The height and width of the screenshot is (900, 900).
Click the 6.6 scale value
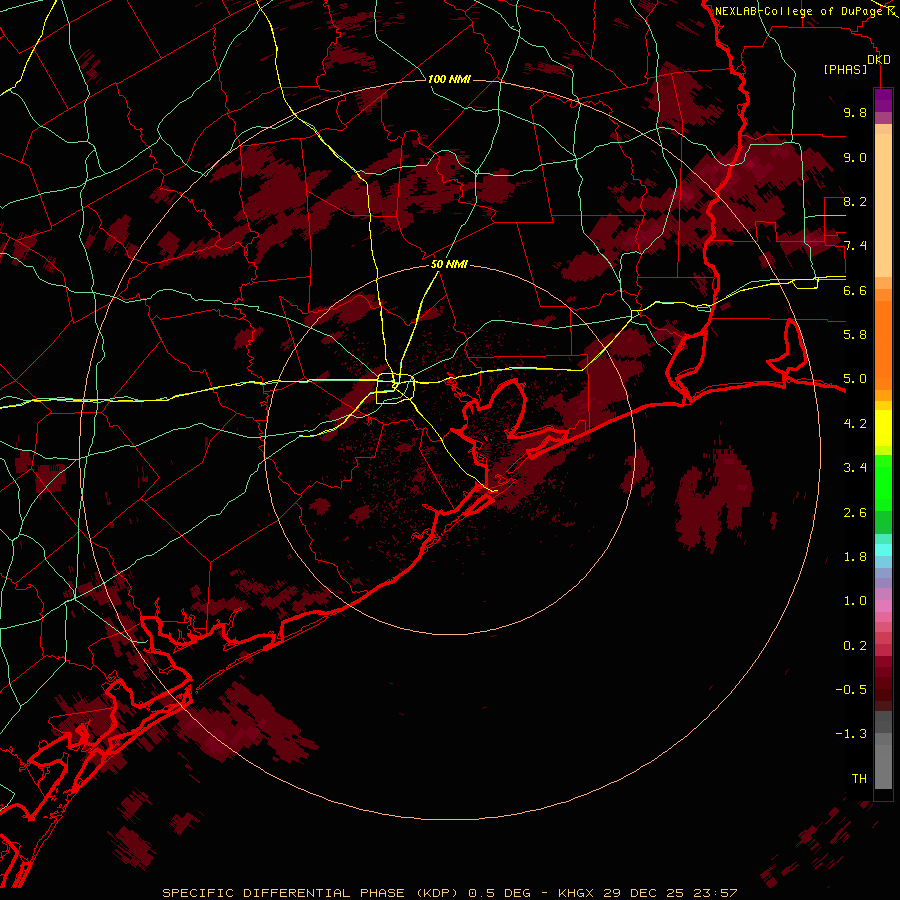point(855,290)
